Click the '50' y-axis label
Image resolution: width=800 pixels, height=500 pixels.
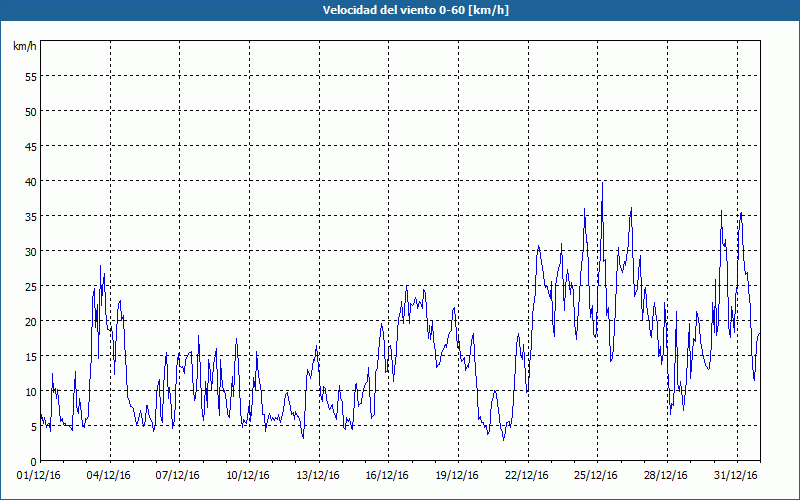tap(31, 111)
